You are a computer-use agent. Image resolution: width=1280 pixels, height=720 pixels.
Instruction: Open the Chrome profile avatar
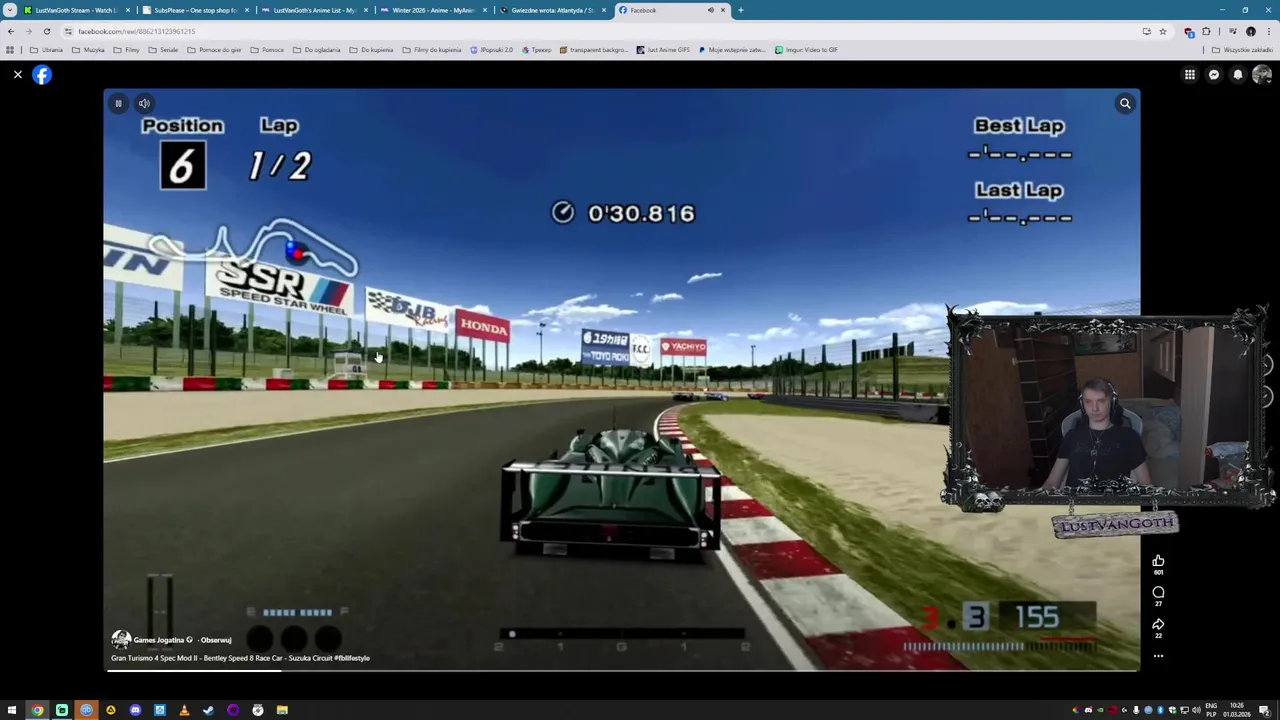point(1250,31)
